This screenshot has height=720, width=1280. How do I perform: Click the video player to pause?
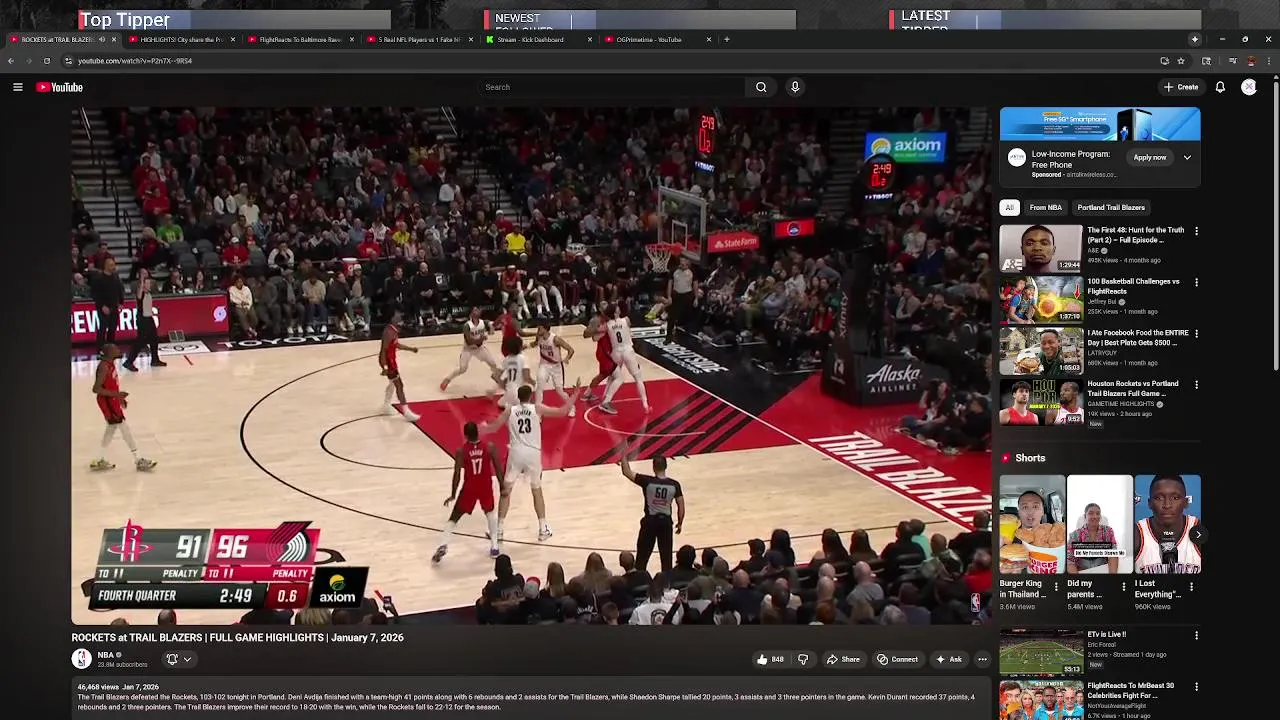[x=531, y=366]
